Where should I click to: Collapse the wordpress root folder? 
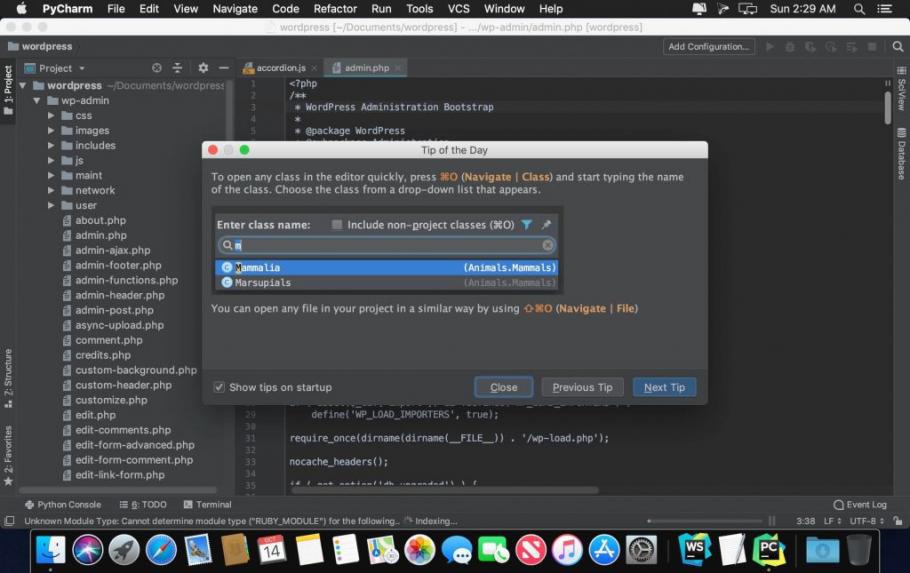point(23,85)
